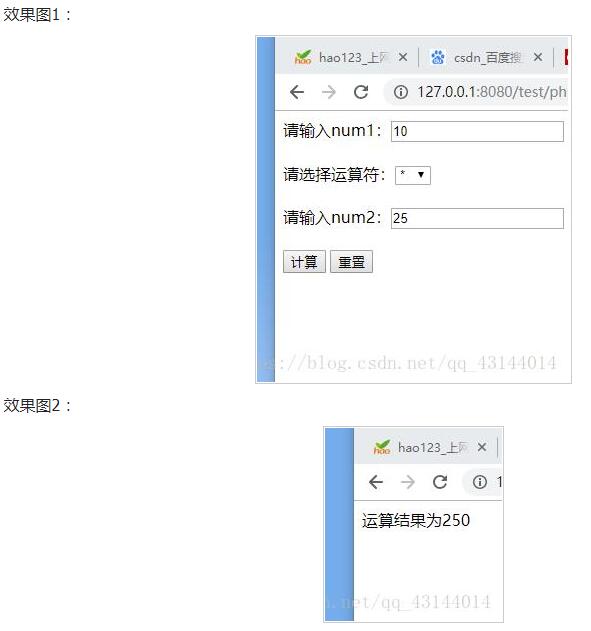Open the 请选择运算符 operator dropdown
Viewport: 591px width, 631px height.
413,175
